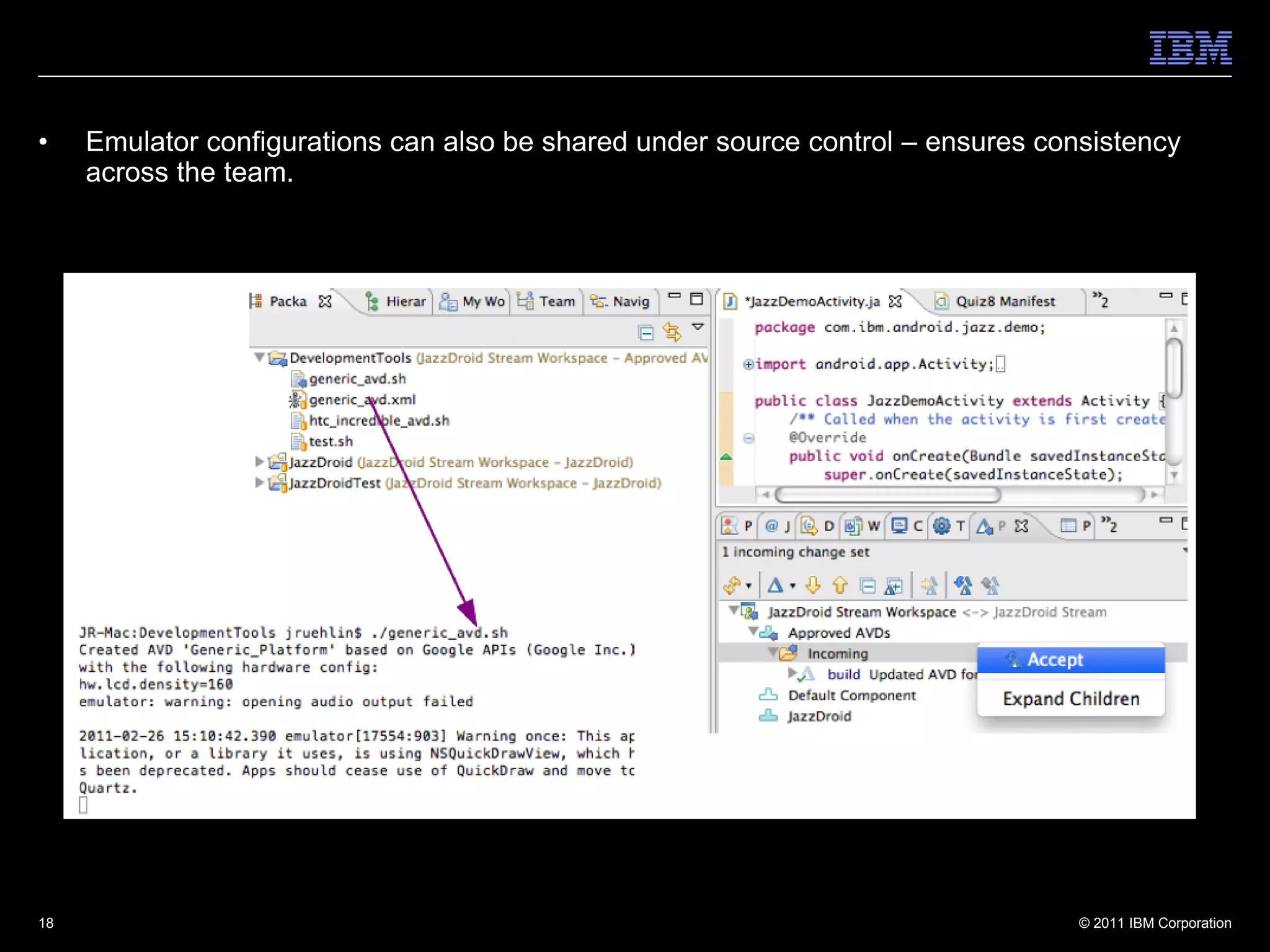Collapse all in Pending Changes toolbar

868,585
